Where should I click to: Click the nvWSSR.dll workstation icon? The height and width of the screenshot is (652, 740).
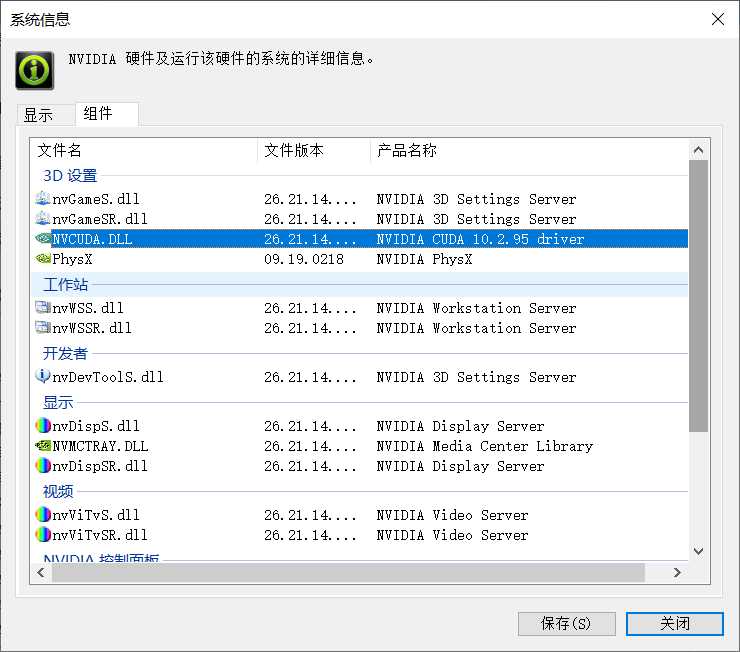pos(42,327)
